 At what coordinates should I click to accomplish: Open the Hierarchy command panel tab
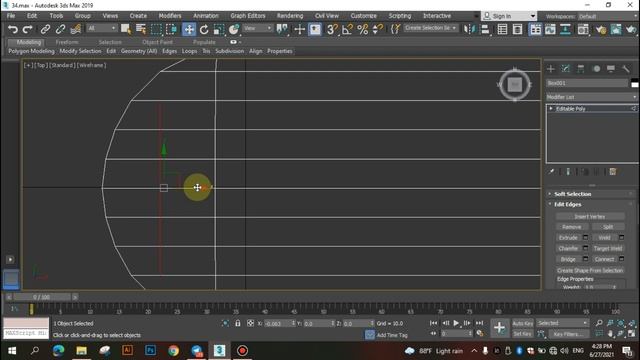point(580,69)
